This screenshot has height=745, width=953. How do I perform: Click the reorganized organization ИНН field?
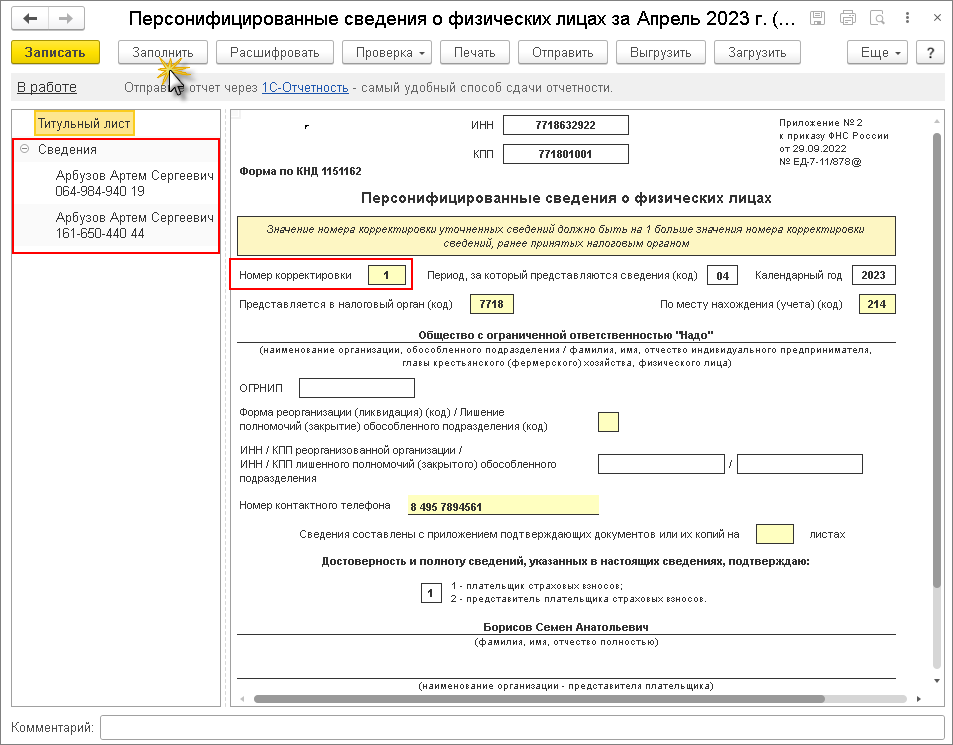coord(661,464)
